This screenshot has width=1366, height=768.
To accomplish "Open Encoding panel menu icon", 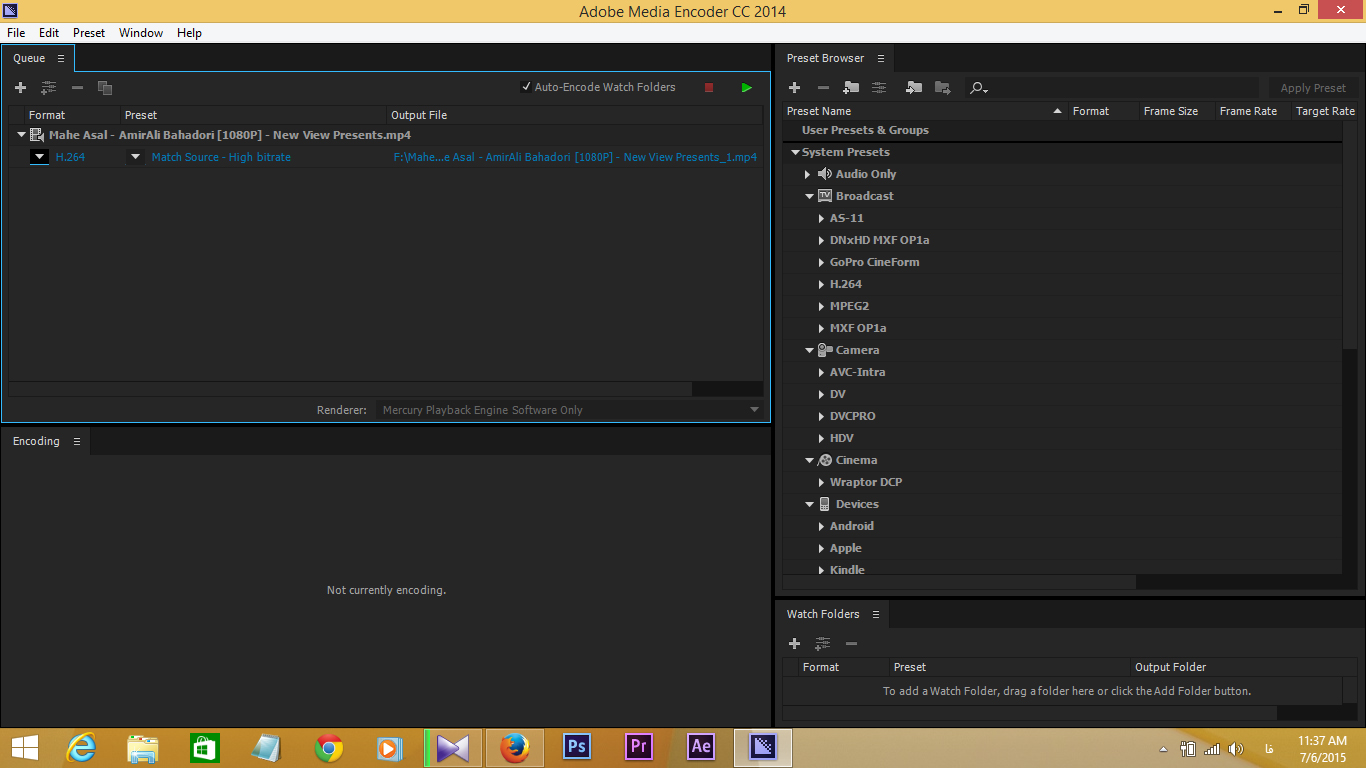I will coord(76,441).
